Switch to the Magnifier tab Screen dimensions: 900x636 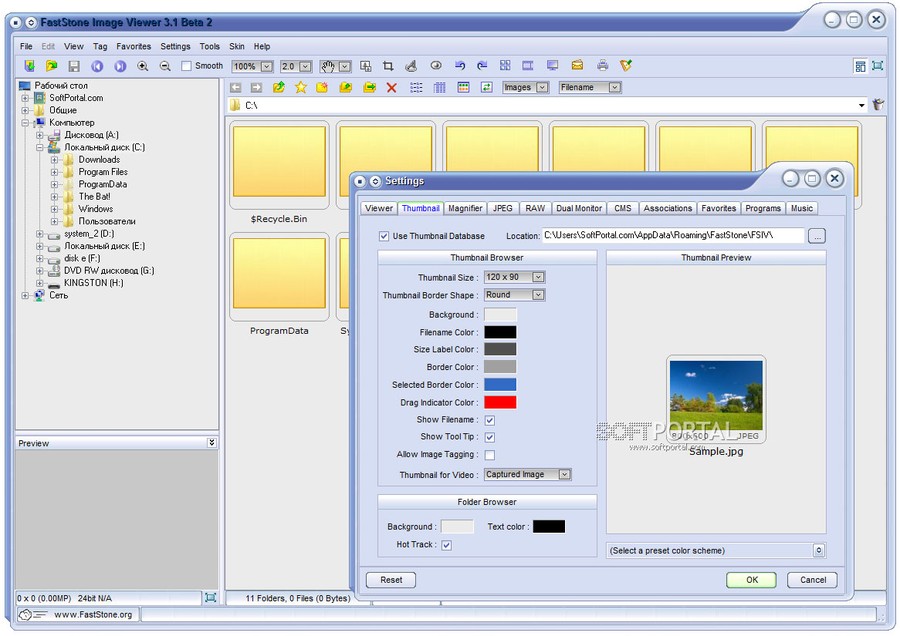point(465,208)
